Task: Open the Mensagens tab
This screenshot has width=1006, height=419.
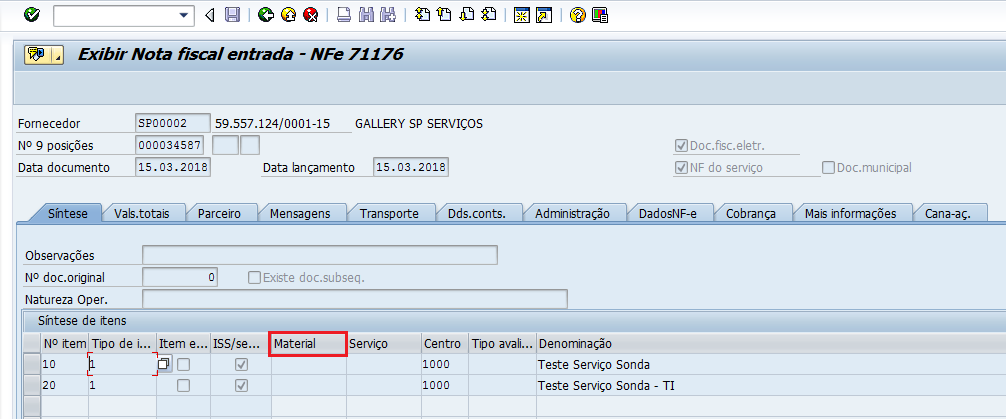Action: (x=300, y=214)
